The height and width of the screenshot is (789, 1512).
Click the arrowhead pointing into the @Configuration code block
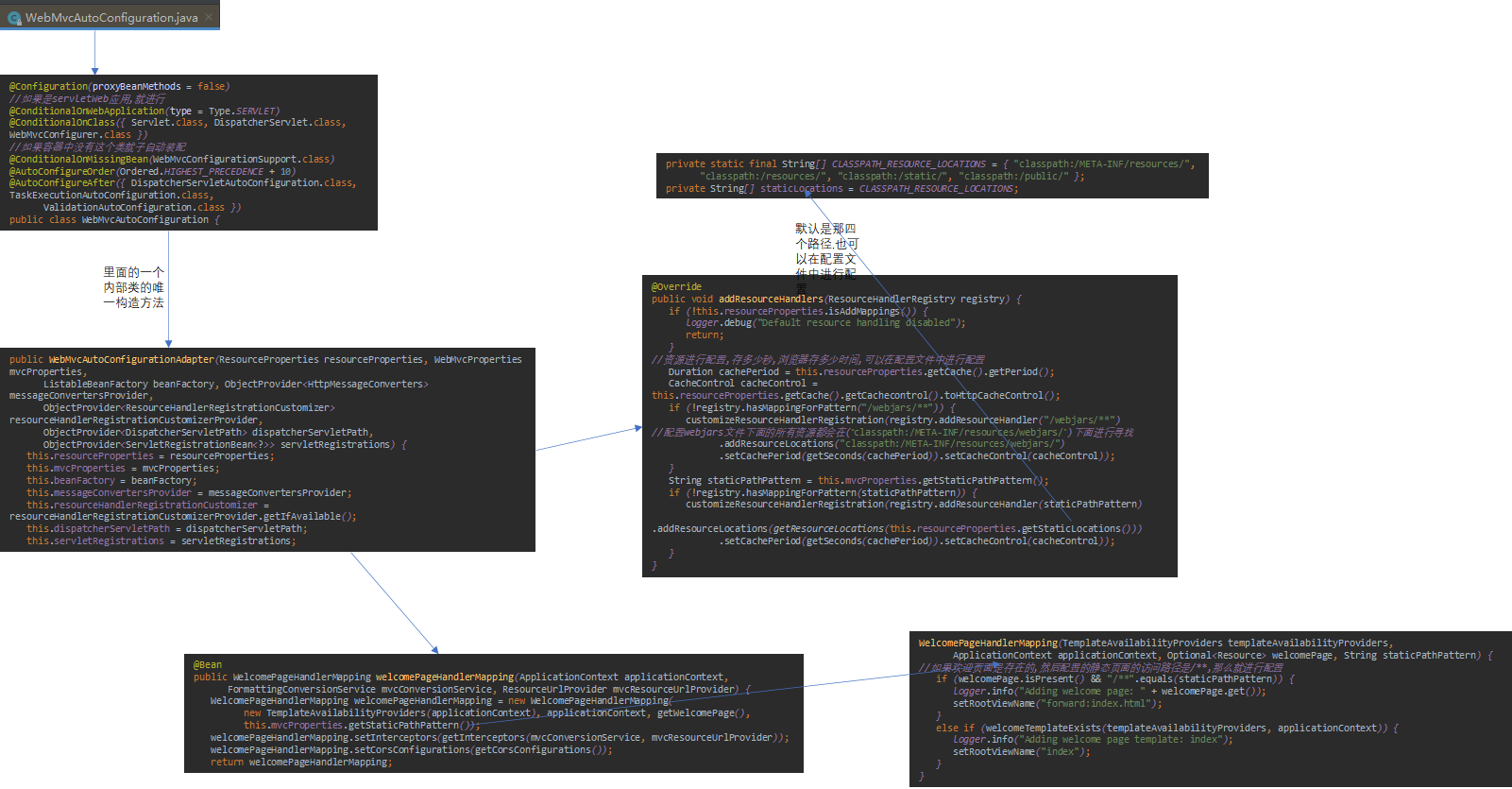pyautogui.click(x=94, y=71)
